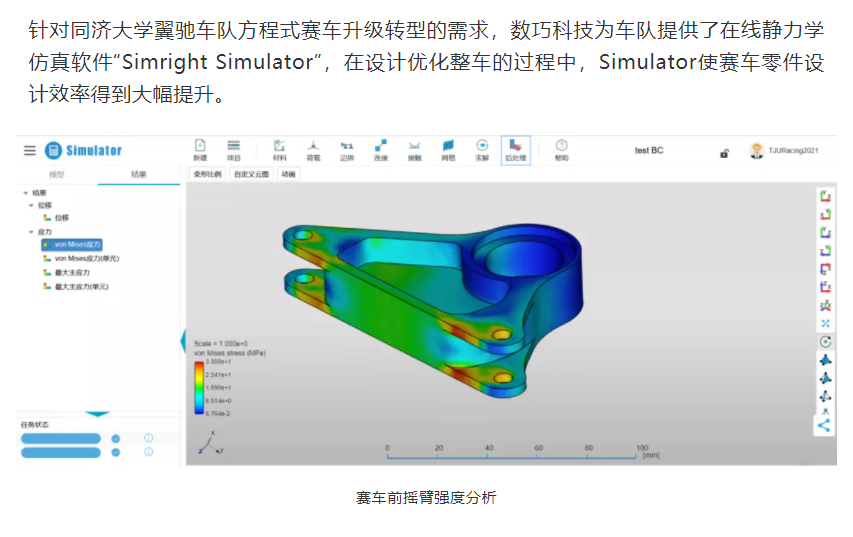Viewport: 853px width, 537px height.
Task: Select the 最大主应力 result item
Action: tap(66, 273)
